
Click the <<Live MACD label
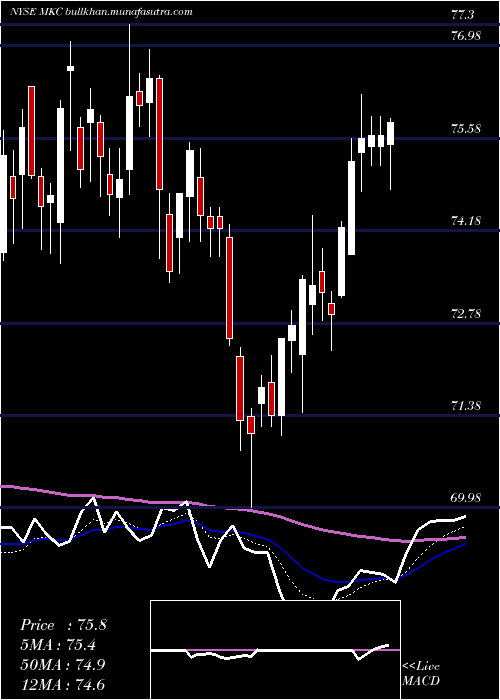[421, 674]
